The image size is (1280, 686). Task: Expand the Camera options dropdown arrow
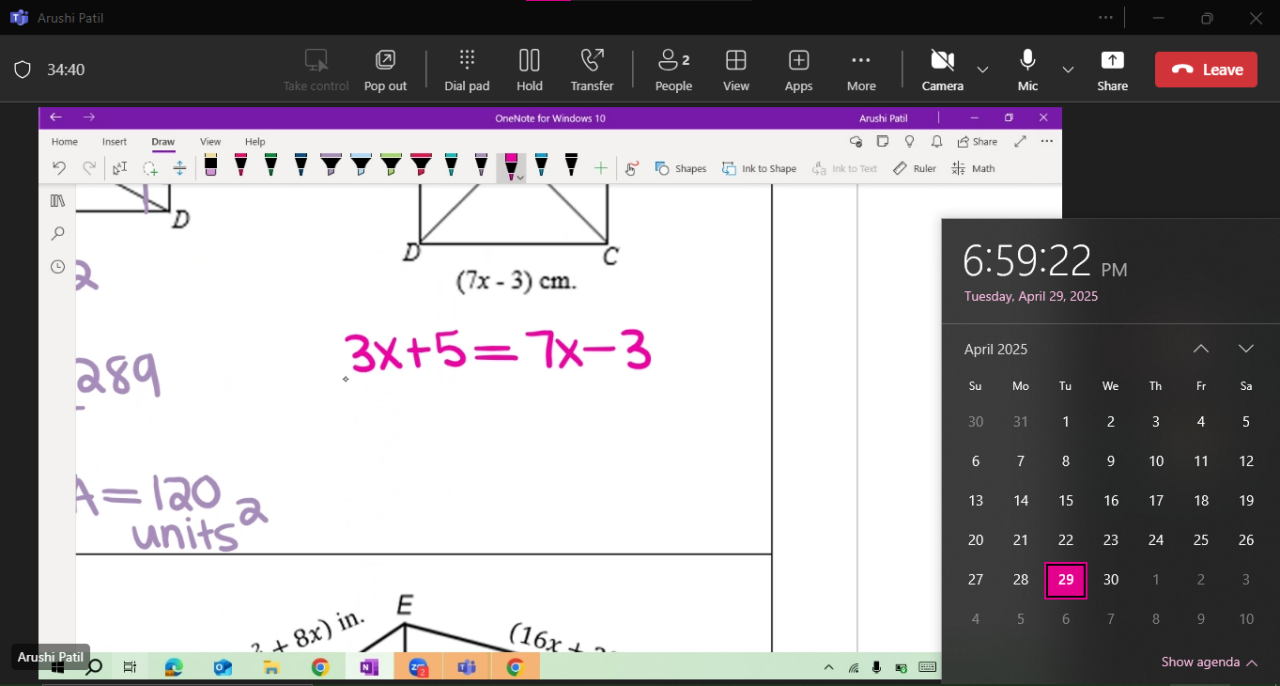pyautogui.click(x=983, y=70)
